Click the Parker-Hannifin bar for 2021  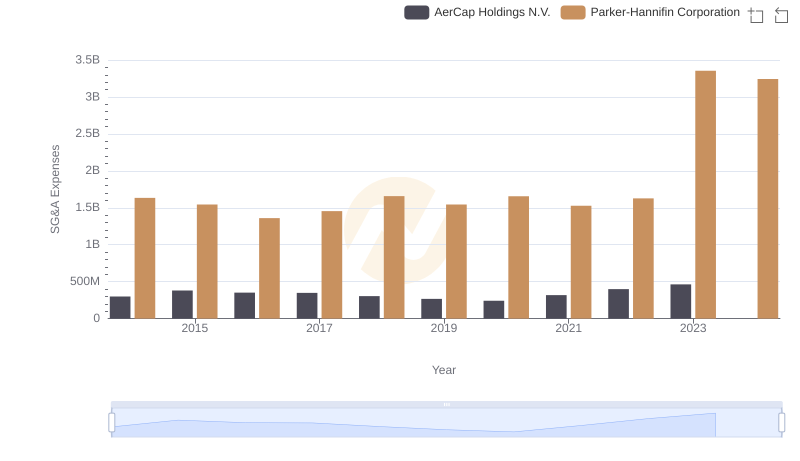[581, 262]
